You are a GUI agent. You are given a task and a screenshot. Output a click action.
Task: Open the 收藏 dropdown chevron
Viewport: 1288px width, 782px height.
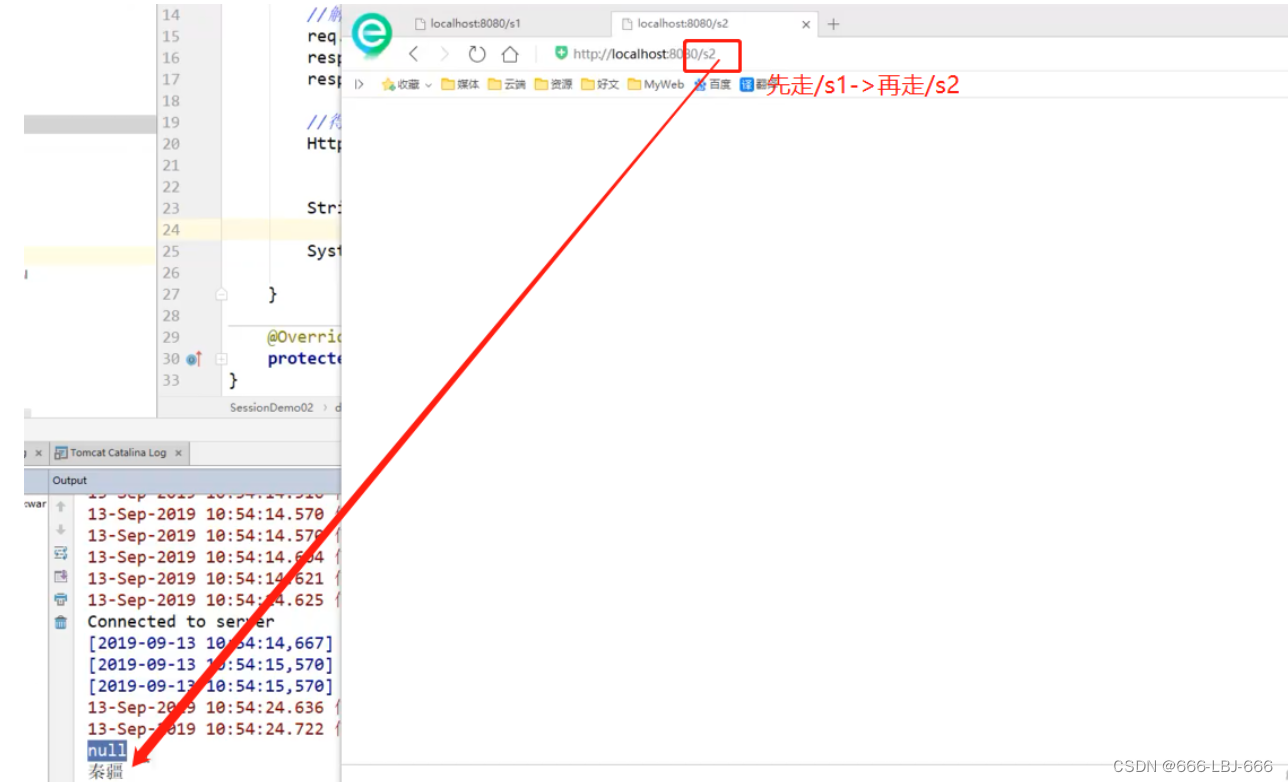click(x=428, y=86)
